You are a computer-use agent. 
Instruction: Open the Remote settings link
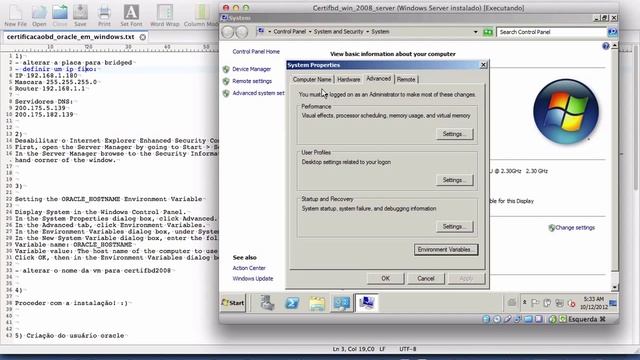point(252,81)
